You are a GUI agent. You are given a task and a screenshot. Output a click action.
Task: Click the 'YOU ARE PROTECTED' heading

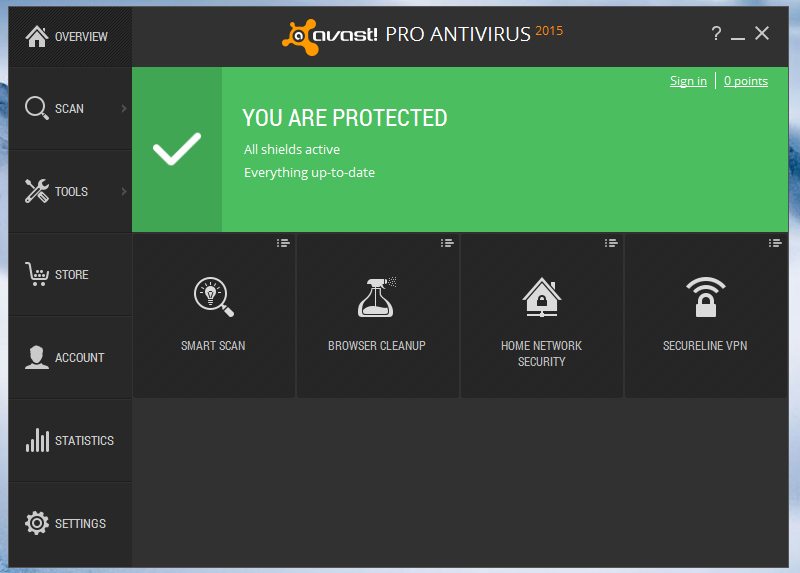pos(344,118)
